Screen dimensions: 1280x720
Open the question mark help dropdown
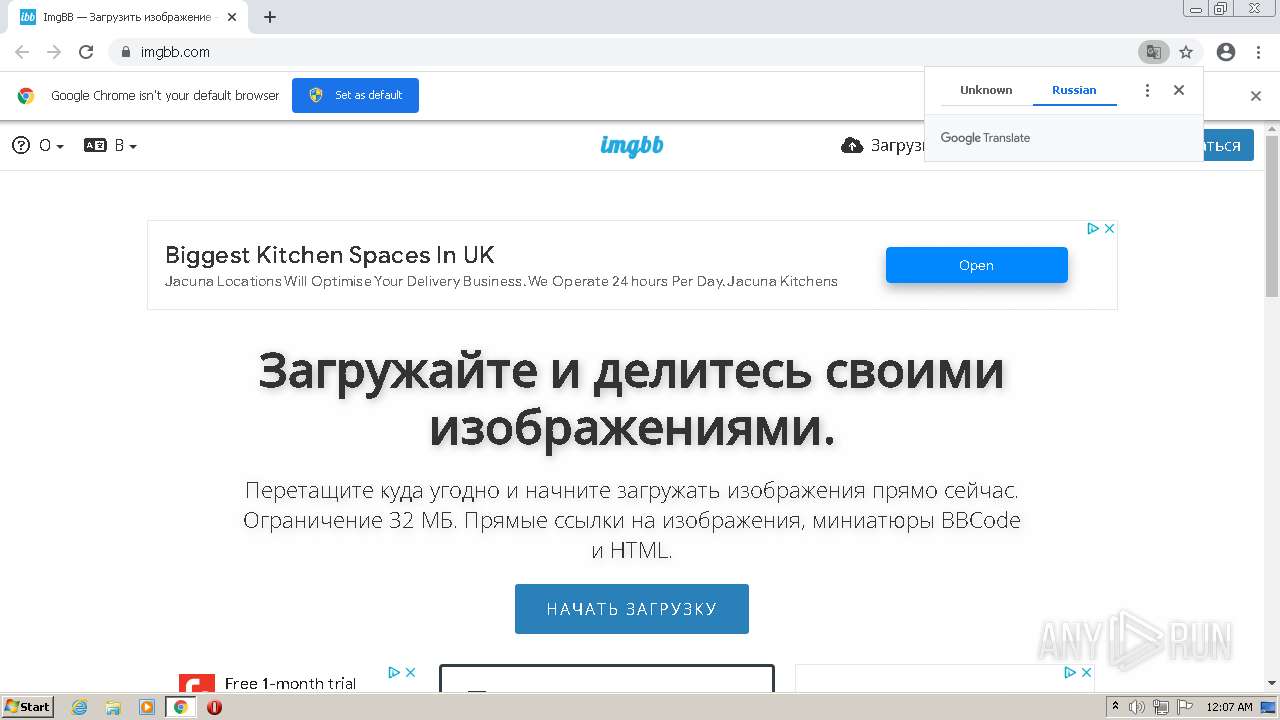click(38, 146)
